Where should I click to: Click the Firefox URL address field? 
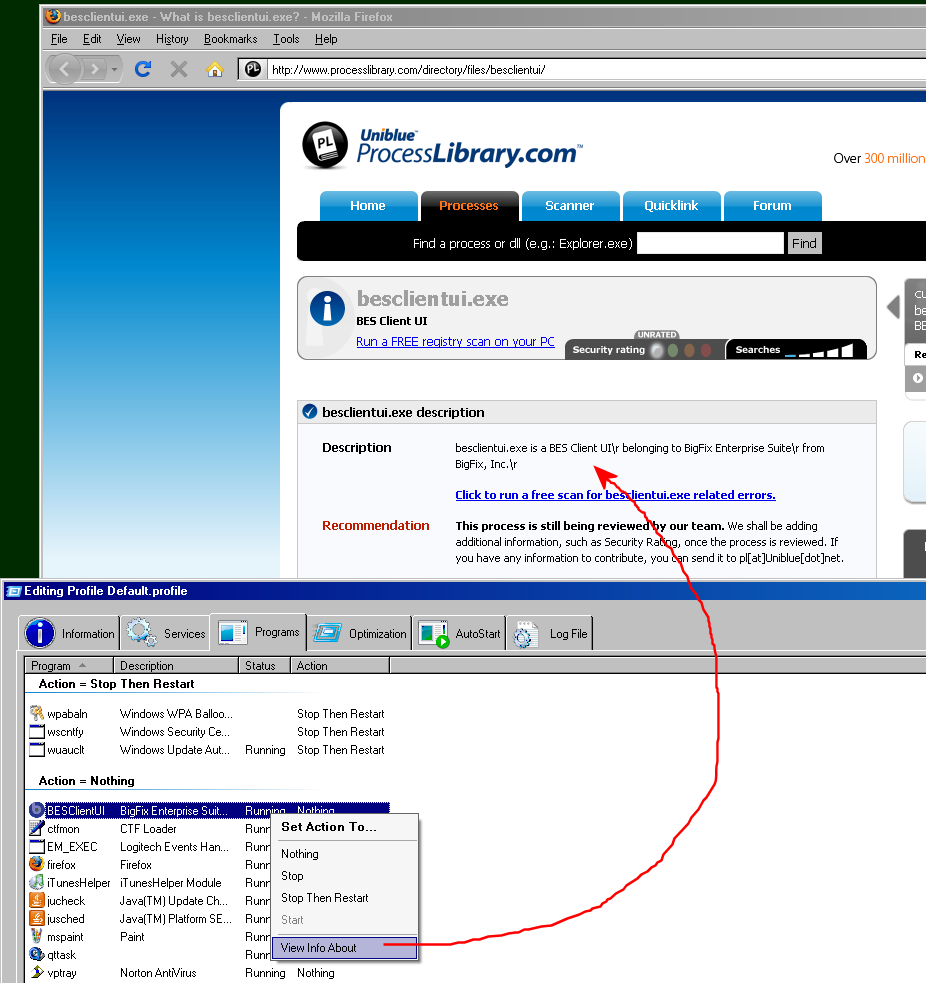click(x=596, y=70)
